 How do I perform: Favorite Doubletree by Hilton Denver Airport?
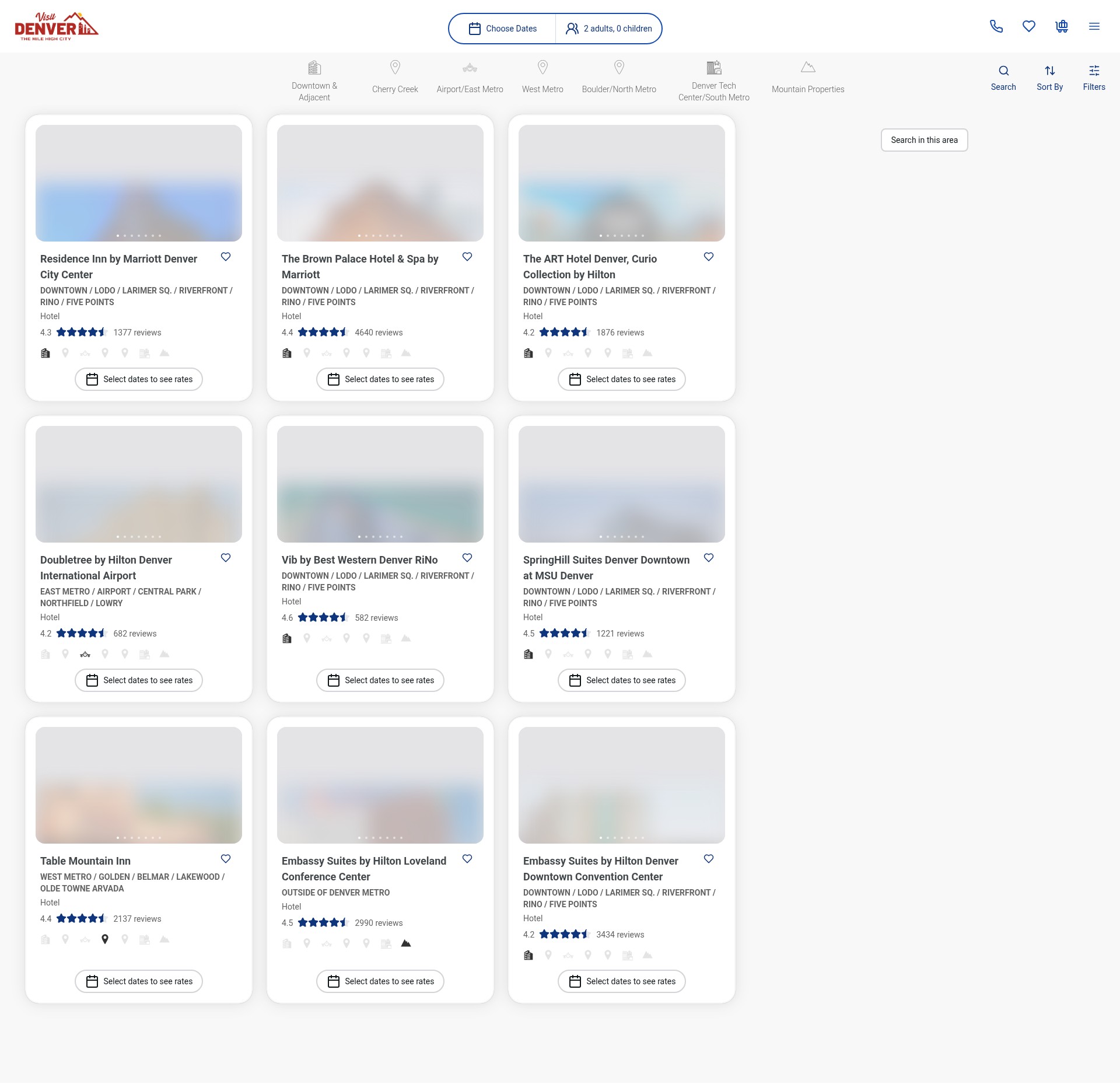[226, 558]
